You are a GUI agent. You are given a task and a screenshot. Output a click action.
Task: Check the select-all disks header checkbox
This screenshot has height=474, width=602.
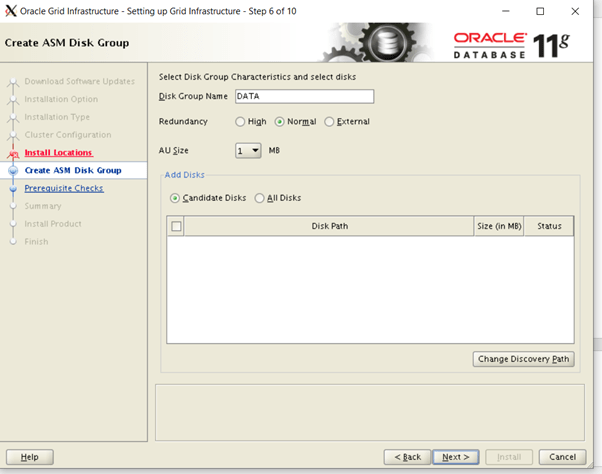click(177, 227)
